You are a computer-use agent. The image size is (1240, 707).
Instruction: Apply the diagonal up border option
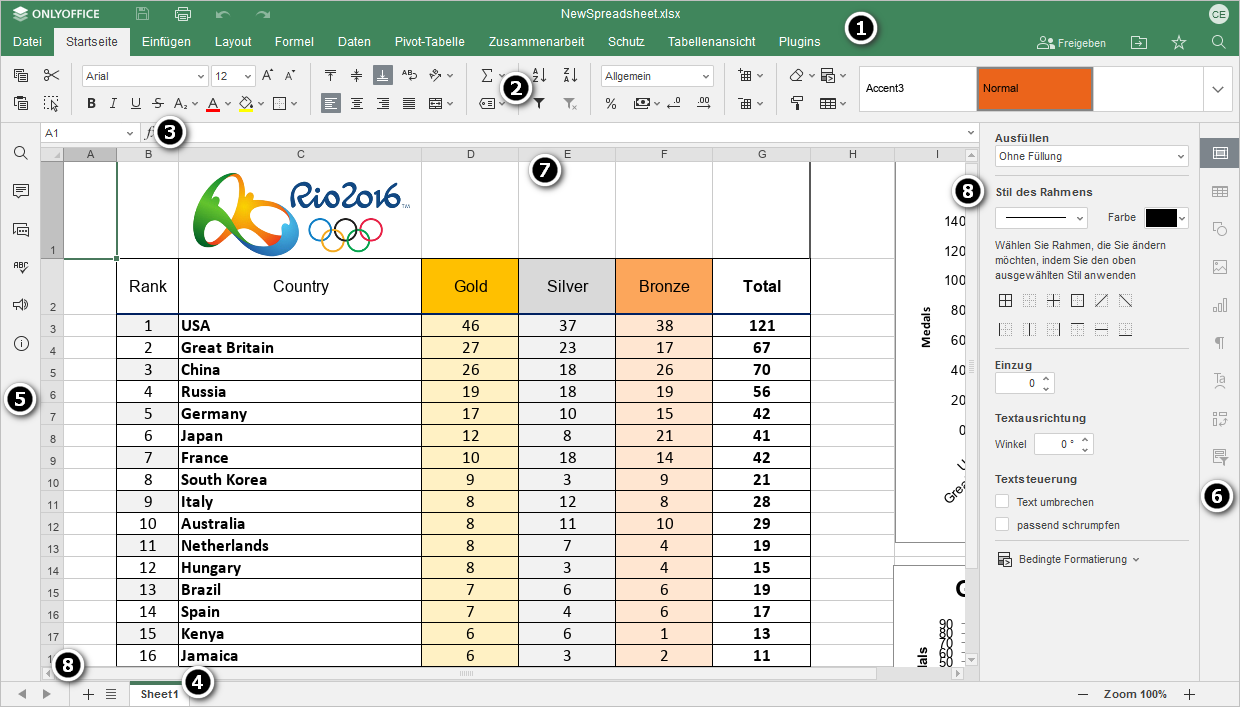[x=1101, y=301]
